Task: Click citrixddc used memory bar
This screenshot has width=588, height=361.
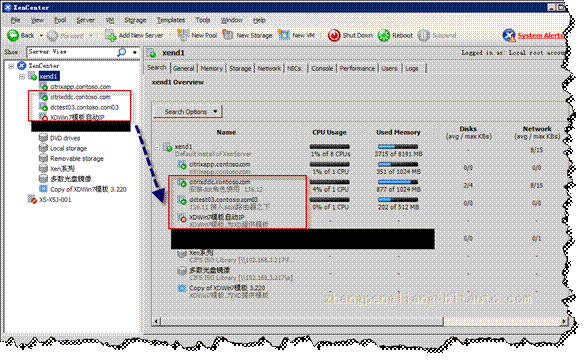Action: [x=398, y=182]
